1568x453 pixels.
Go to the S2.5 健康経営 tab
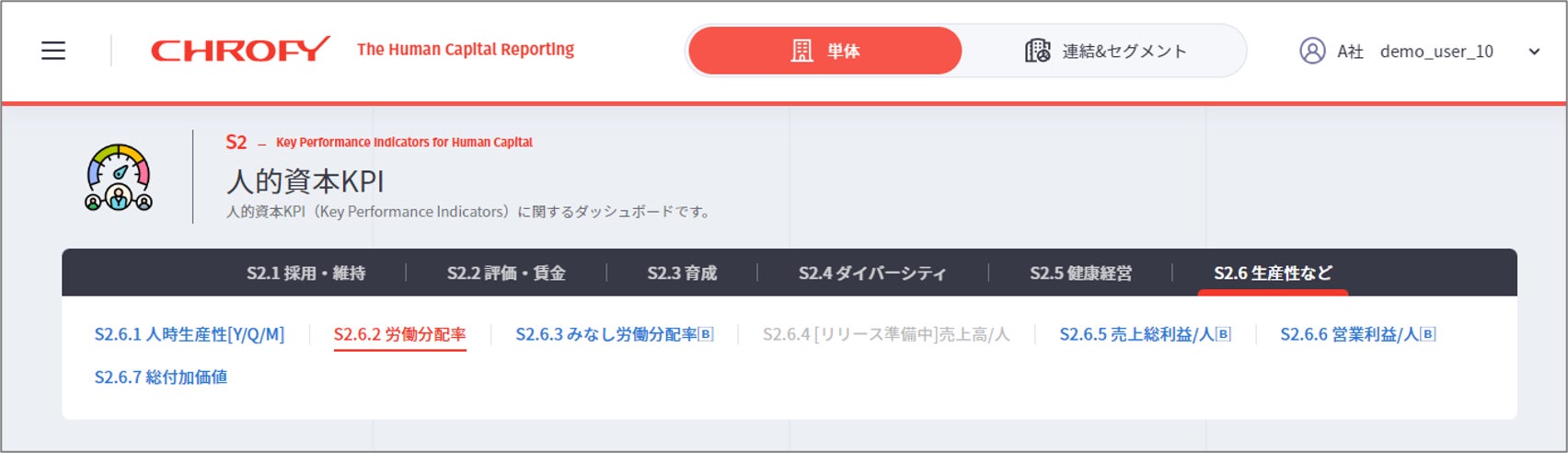point(1080,273)
